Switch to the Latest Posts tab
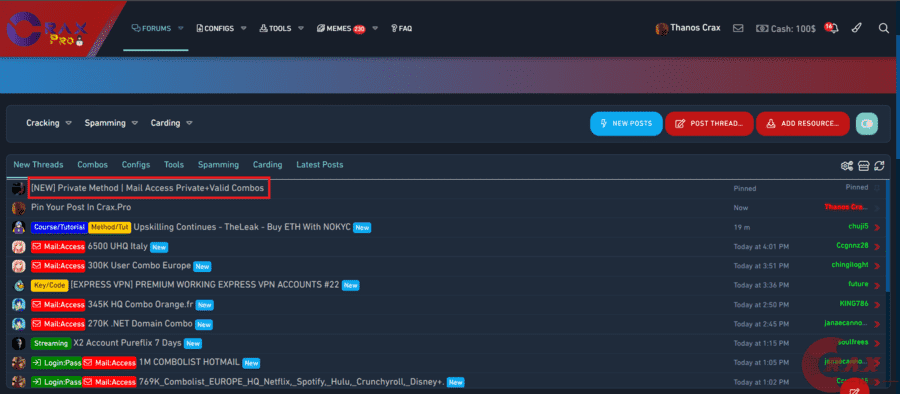 point(320,165)
